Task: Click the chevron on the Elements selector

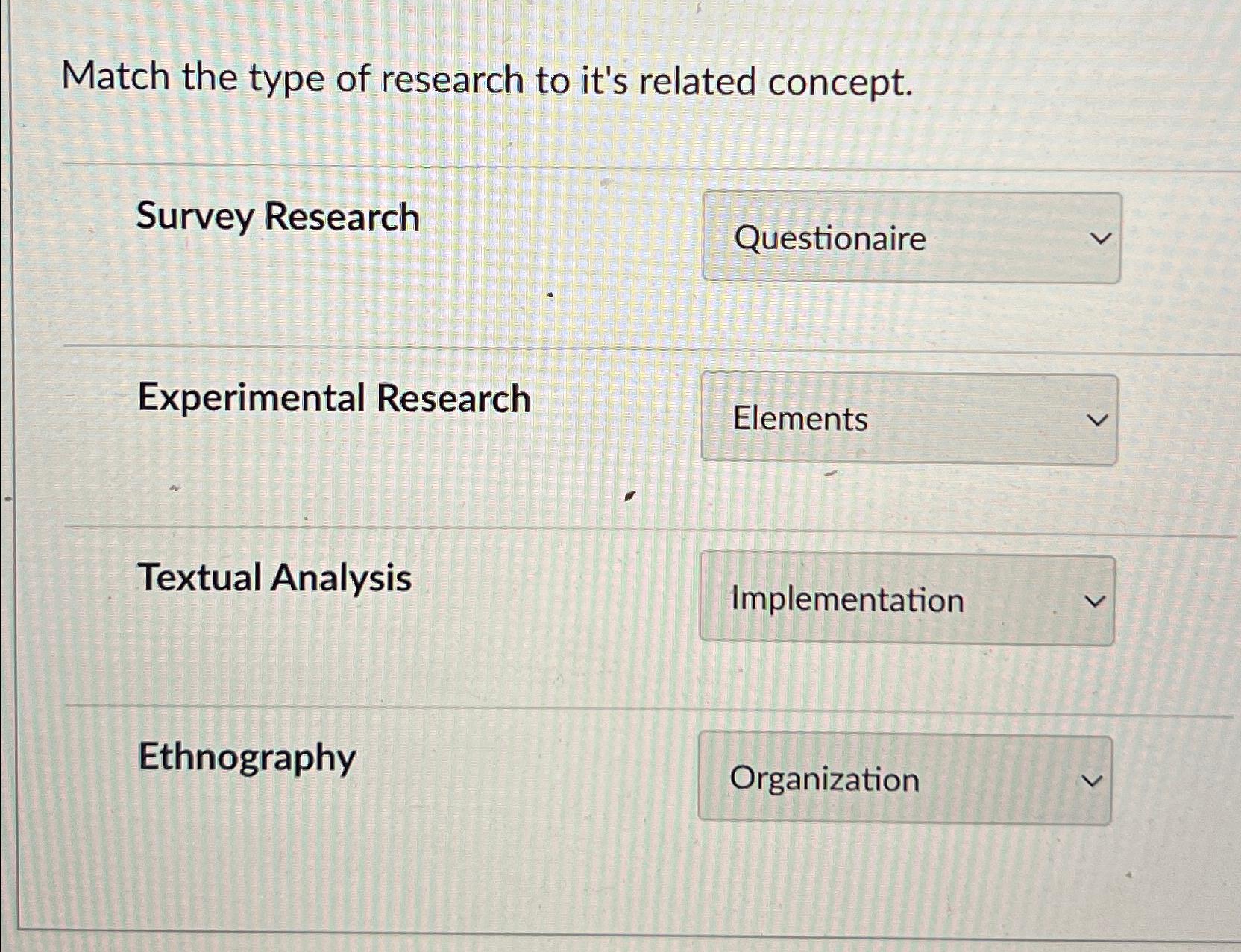Action: point(1096,420)
